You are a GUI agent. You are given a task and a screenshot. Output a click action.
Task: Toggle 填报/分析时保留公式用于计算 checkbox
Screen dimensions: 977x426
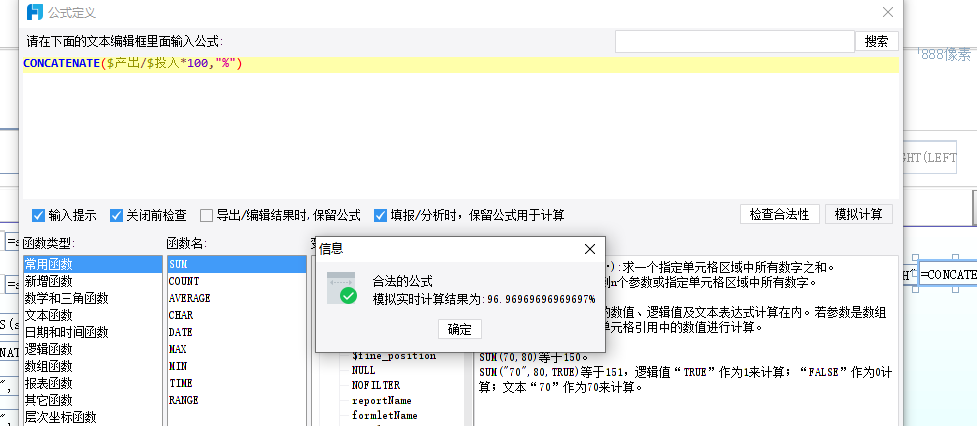(380, 215)
